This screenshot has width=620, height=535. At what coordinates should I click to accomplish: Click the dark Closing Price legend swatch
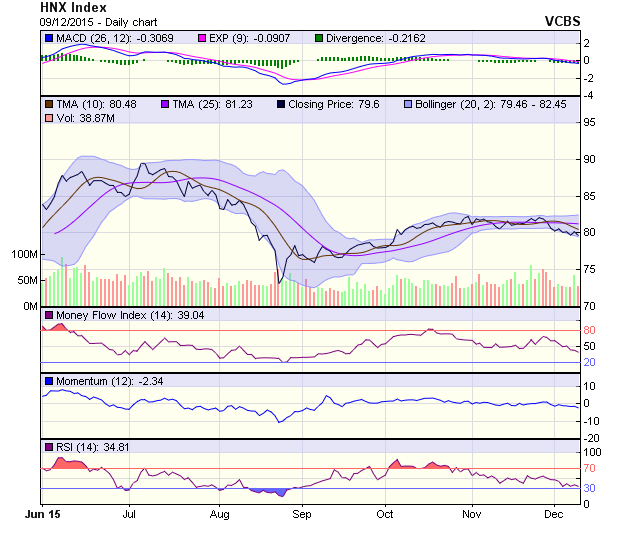(282, 103)
